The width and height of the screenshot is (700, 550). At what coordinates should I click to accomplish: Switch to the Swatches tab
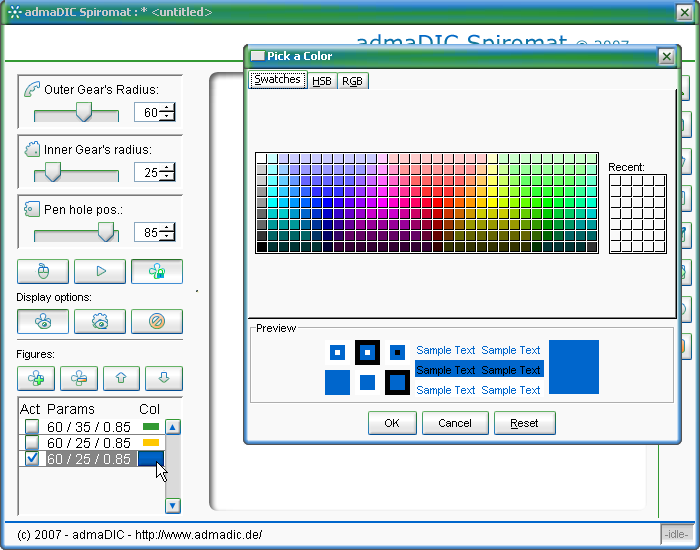pyautogui.click(x=277, y=80)
